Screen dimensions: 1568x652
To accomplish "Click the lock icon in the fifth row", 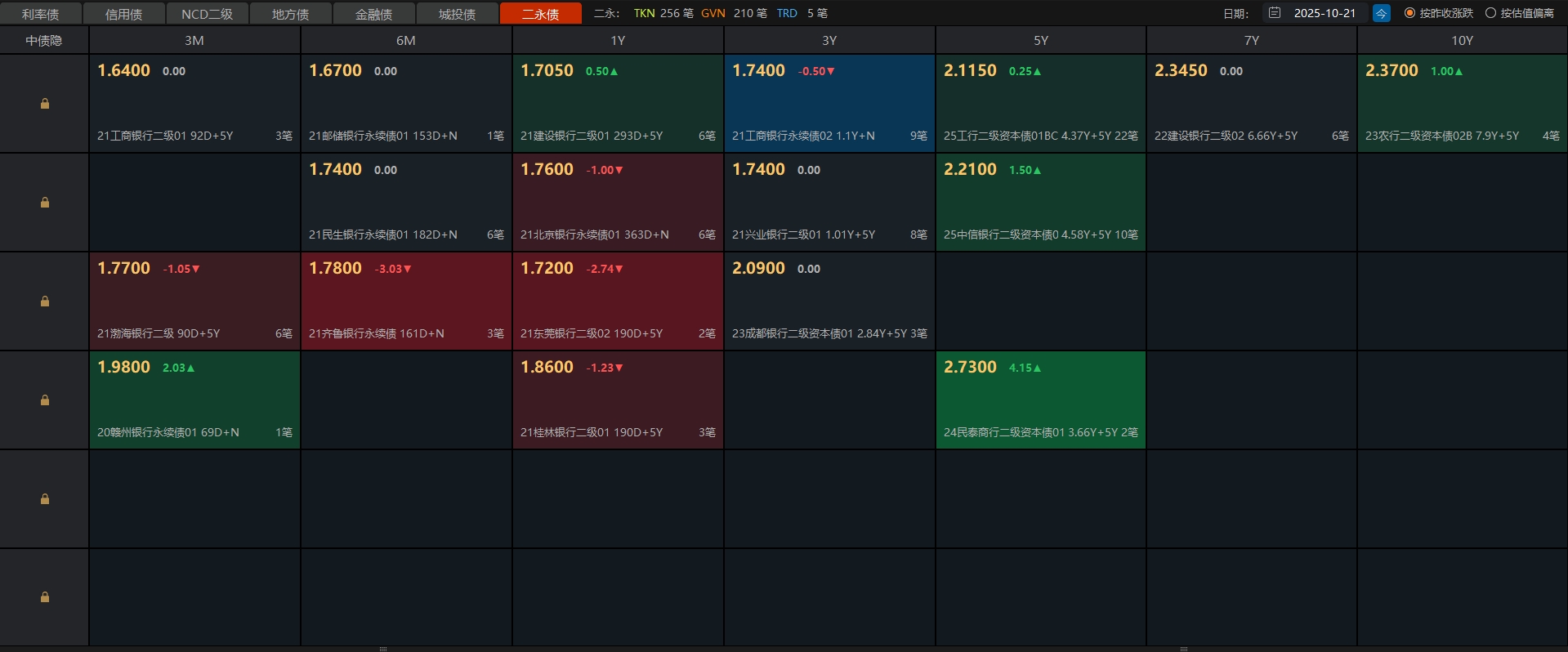I will pyautogui.click(x=45, y=499).
